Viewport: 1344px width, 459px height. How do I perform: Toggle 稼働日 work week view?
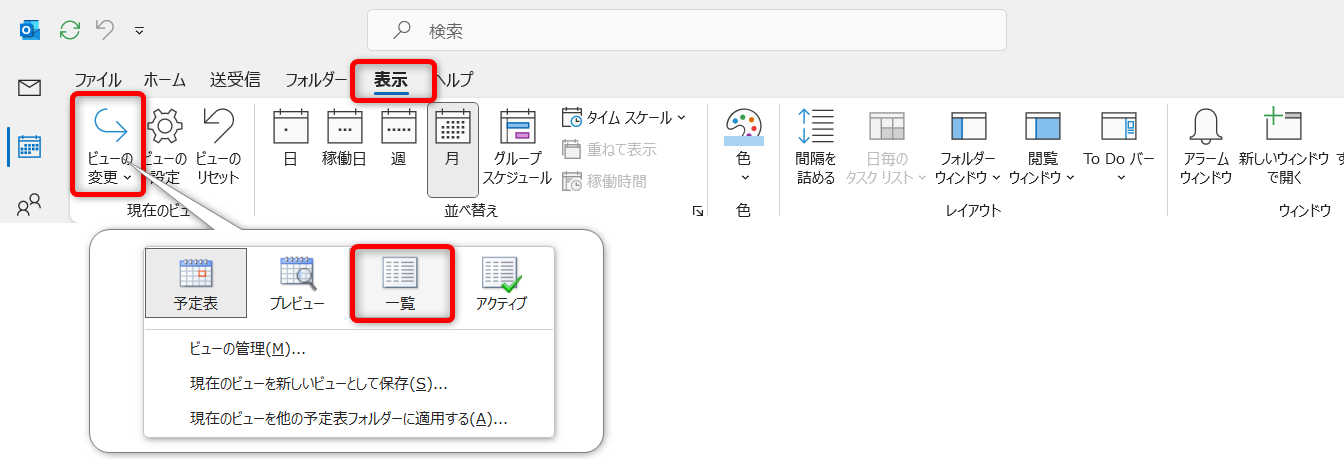(344, 140)
